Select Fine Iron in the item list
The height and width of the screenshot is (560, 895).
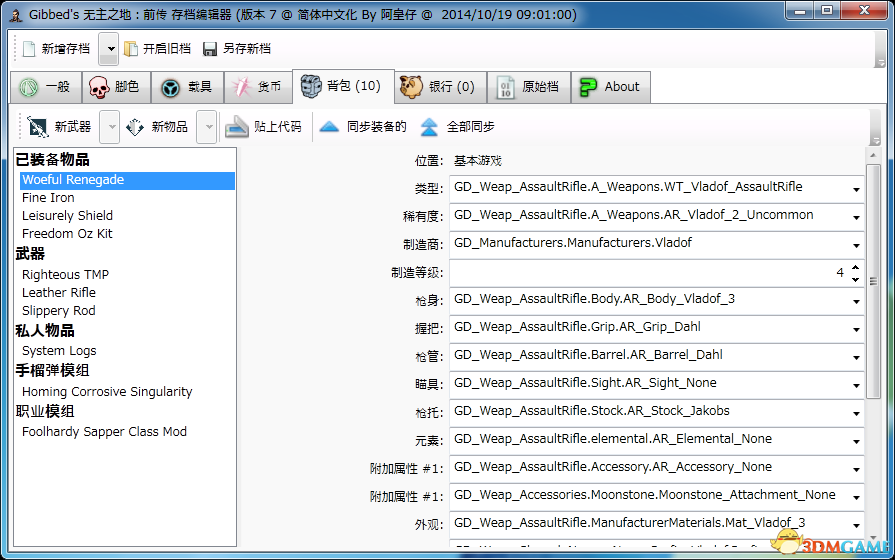tap(48, 198)
